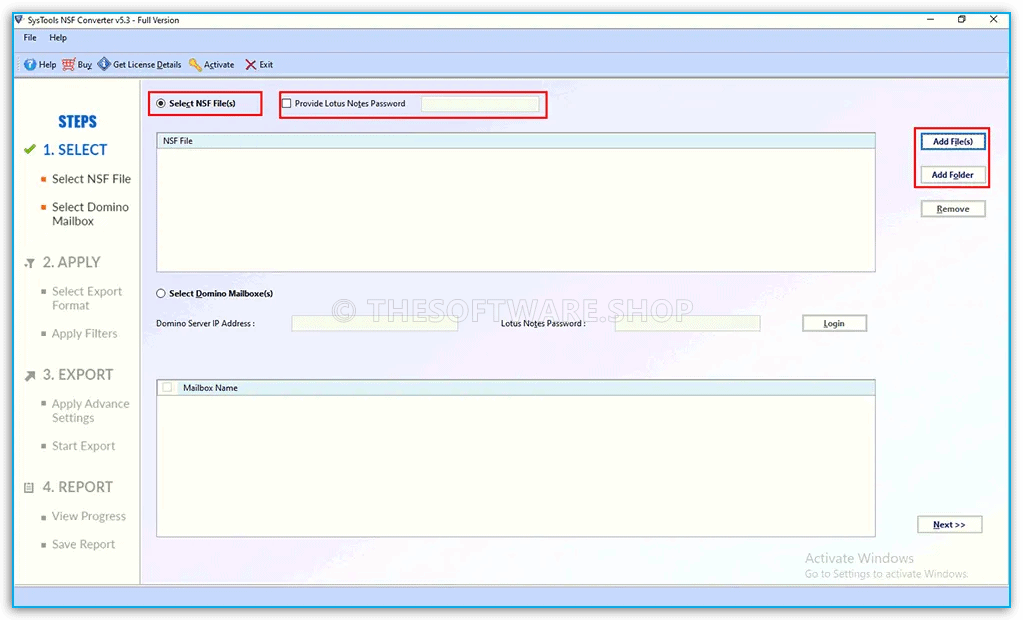Click the report icon beside 4. REPORT
1023x620 pixels.
(29, 488)
